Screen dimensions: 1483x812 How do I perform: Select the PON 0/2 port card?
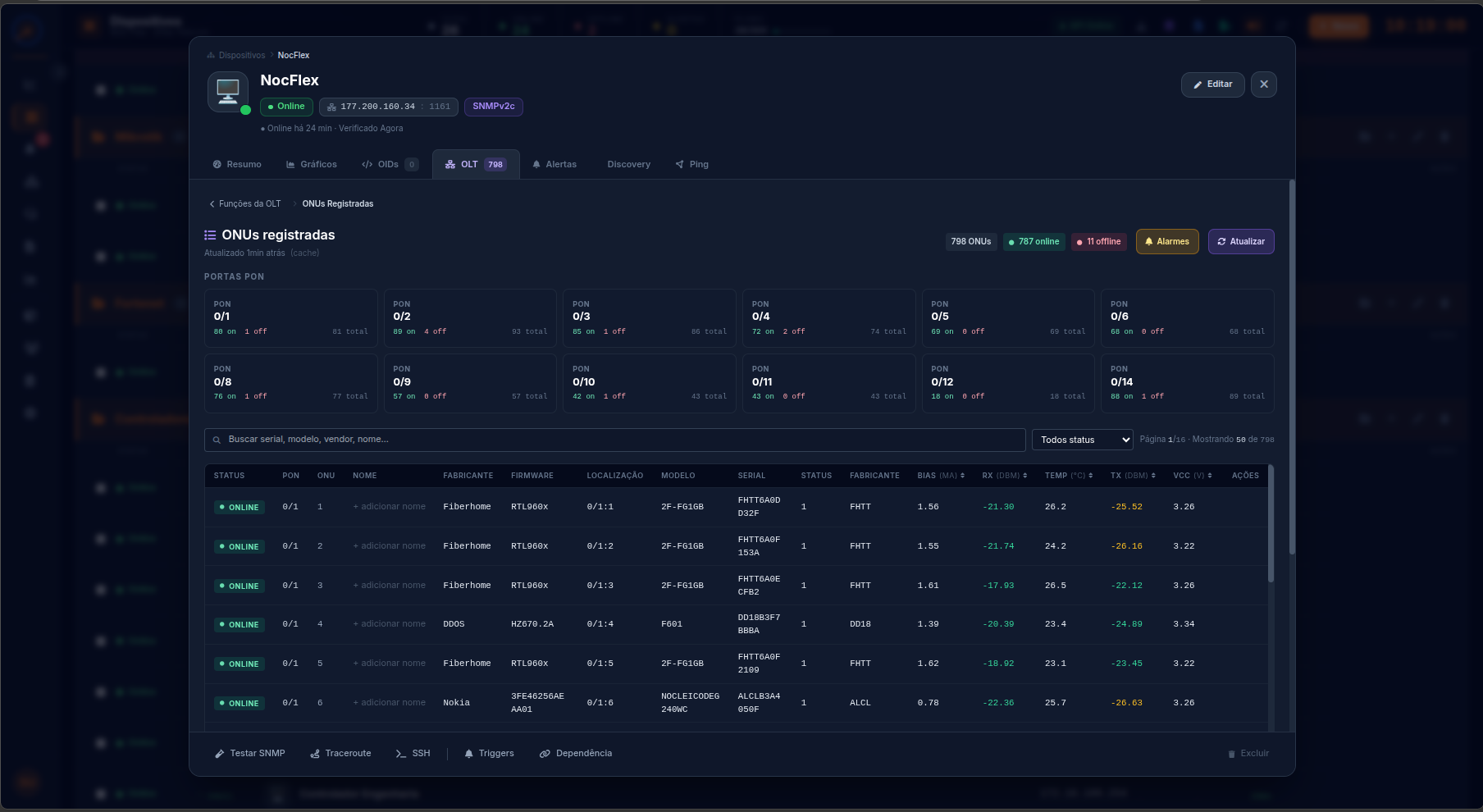(470, 318)
